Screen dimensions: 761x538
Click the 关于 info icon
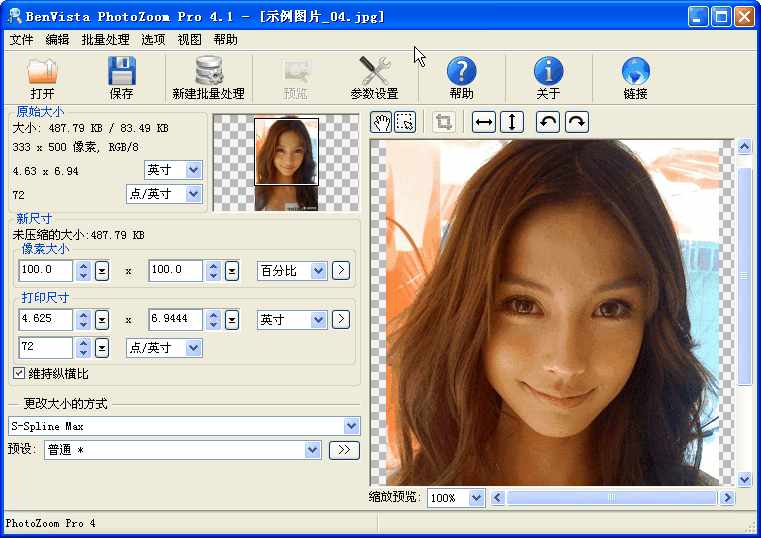pyautogui.click(x=548, y=71)
